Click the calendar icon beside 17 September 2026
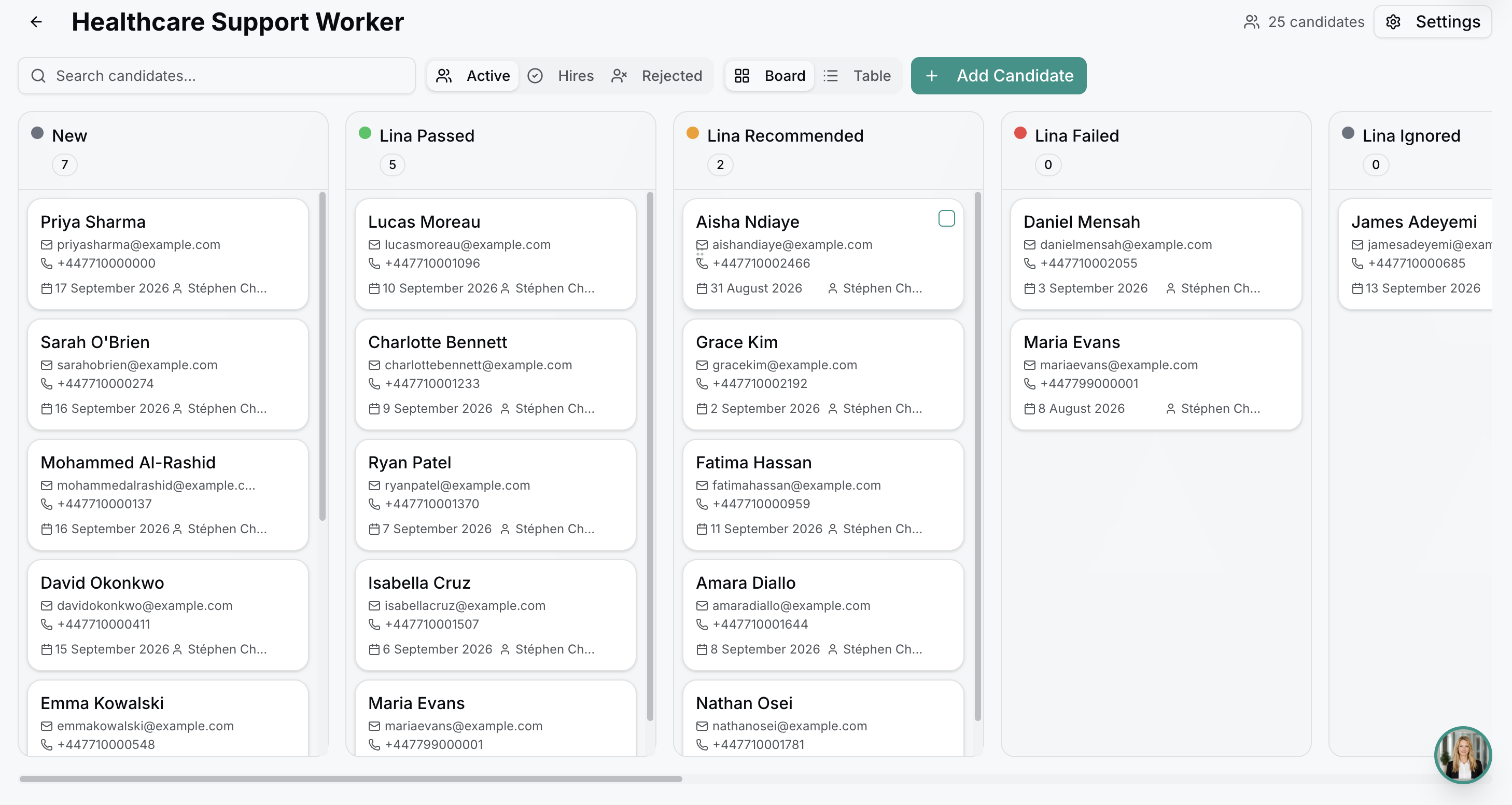This screenshot has height=805, width=1512. click(46, 288)
